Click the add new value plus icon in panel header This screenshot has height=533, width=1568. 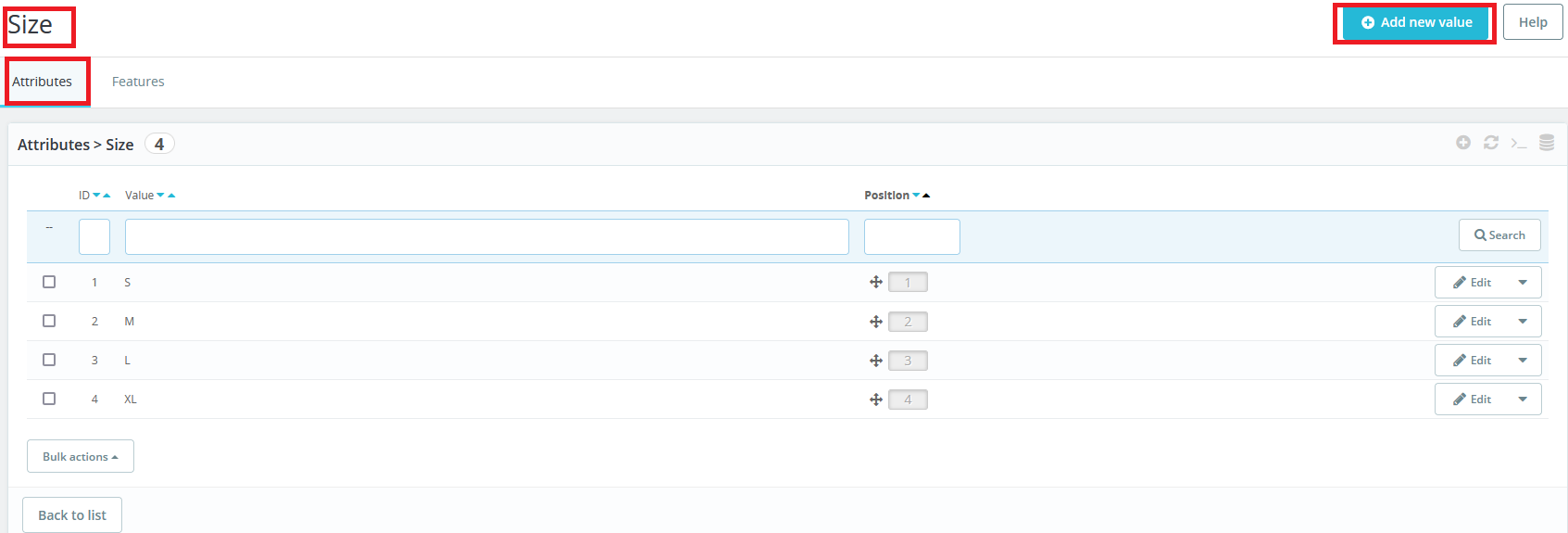[1462, 143]
